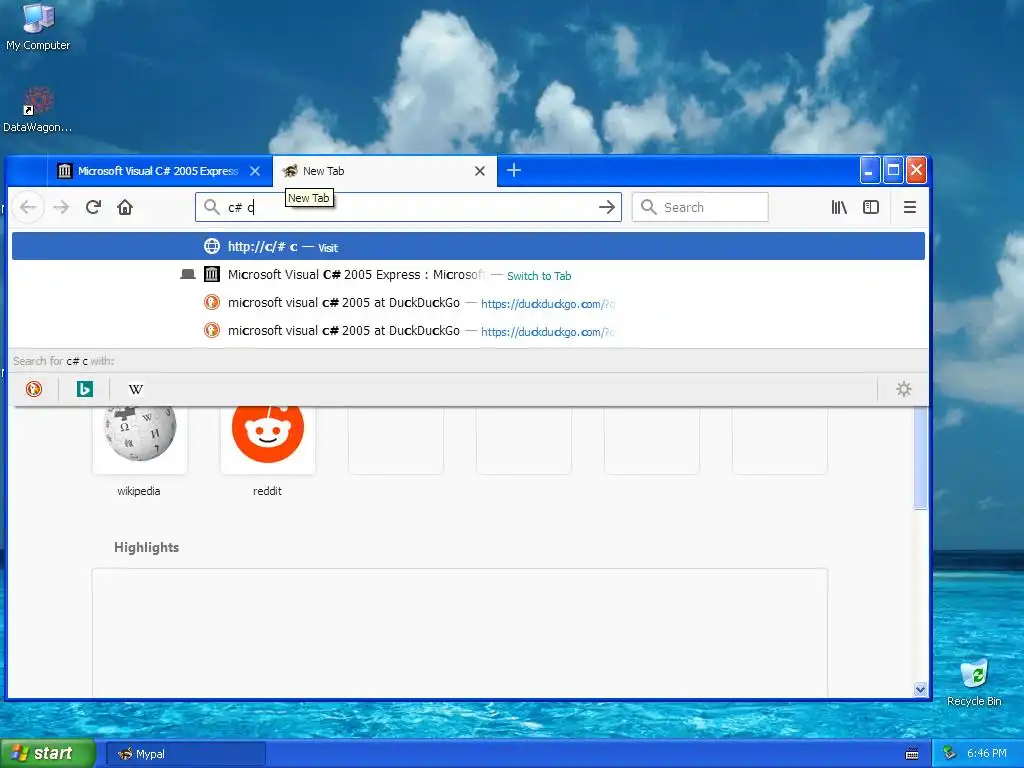Image resolution: width=1024 pixels, height=768 pixels.
Task: Select the DataWagon desktop shortcut
Action: coord(37,110)
